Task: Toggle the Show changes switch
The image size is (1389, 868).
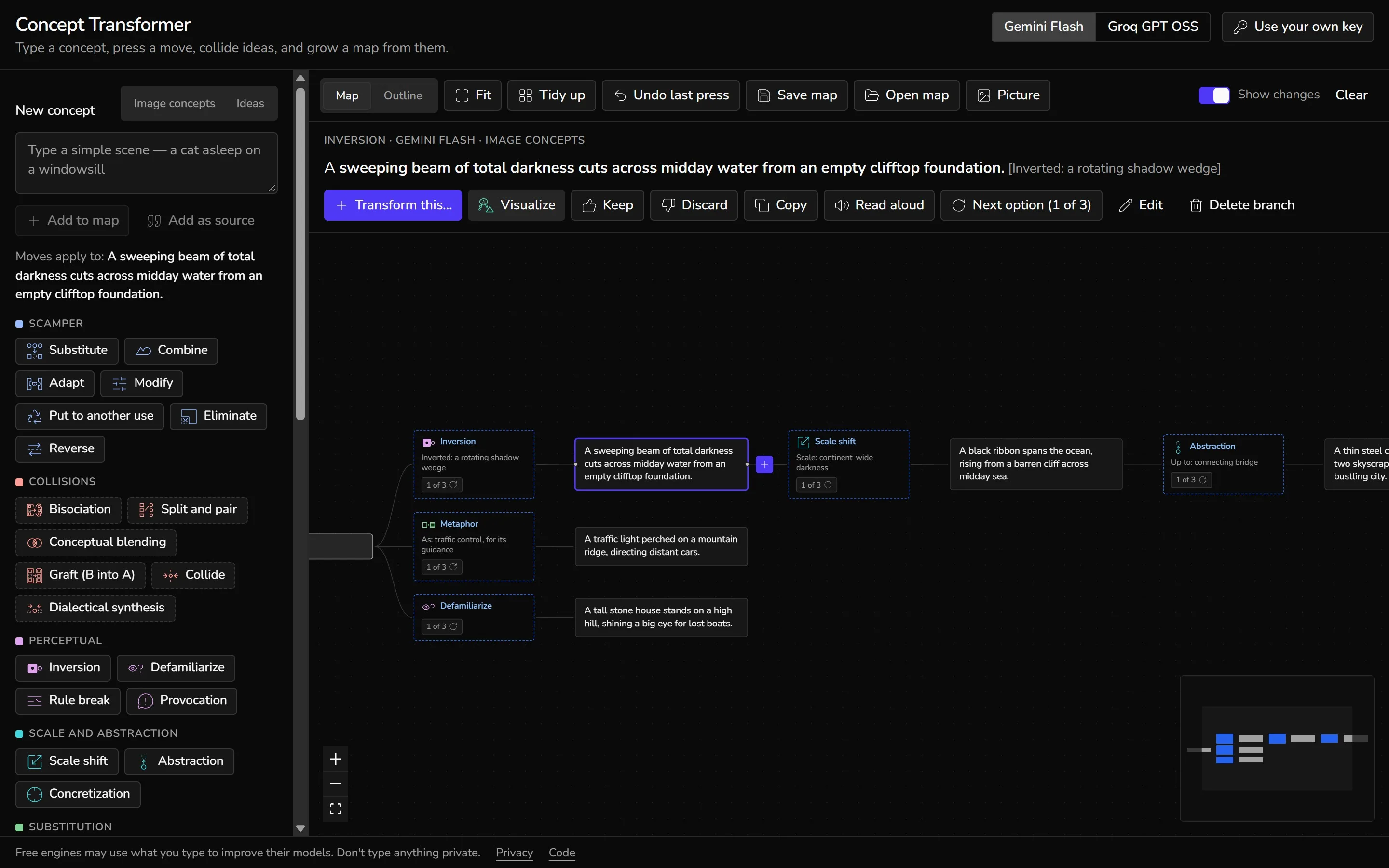Action: pyautogui.click(x=1213, y=95)
